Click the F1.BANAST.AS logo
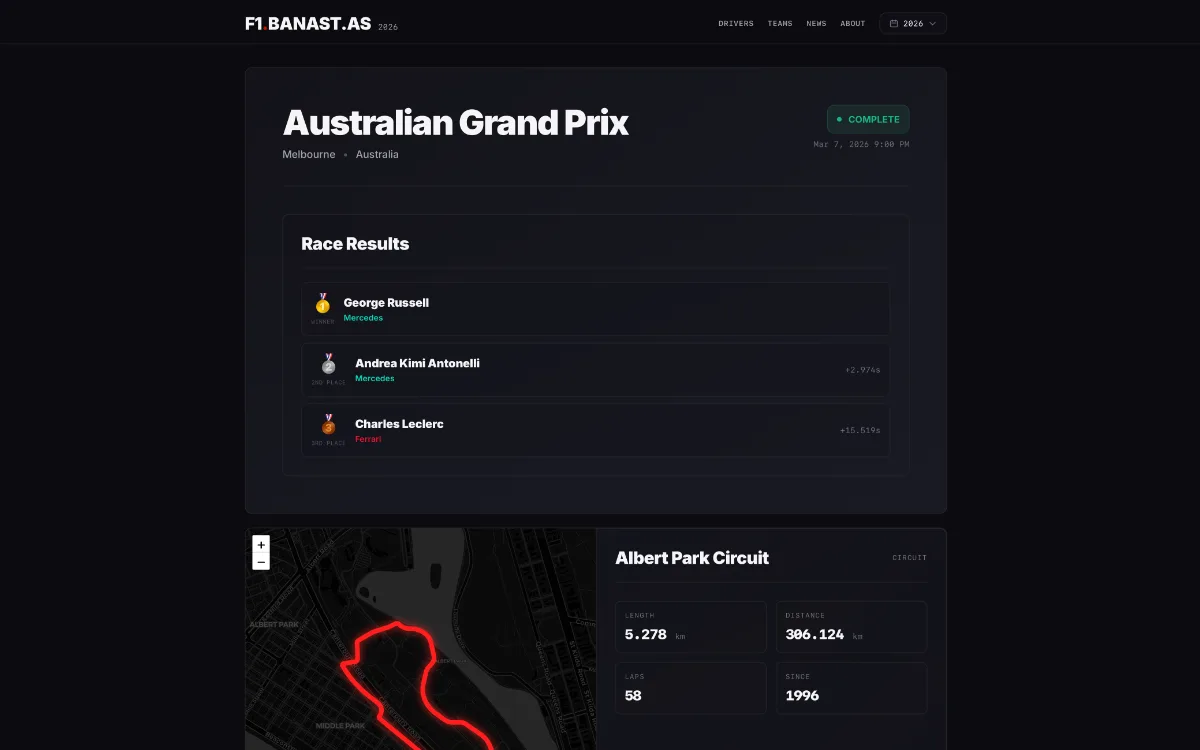Viewport: 1200px width, 750px height. point(308,22)
